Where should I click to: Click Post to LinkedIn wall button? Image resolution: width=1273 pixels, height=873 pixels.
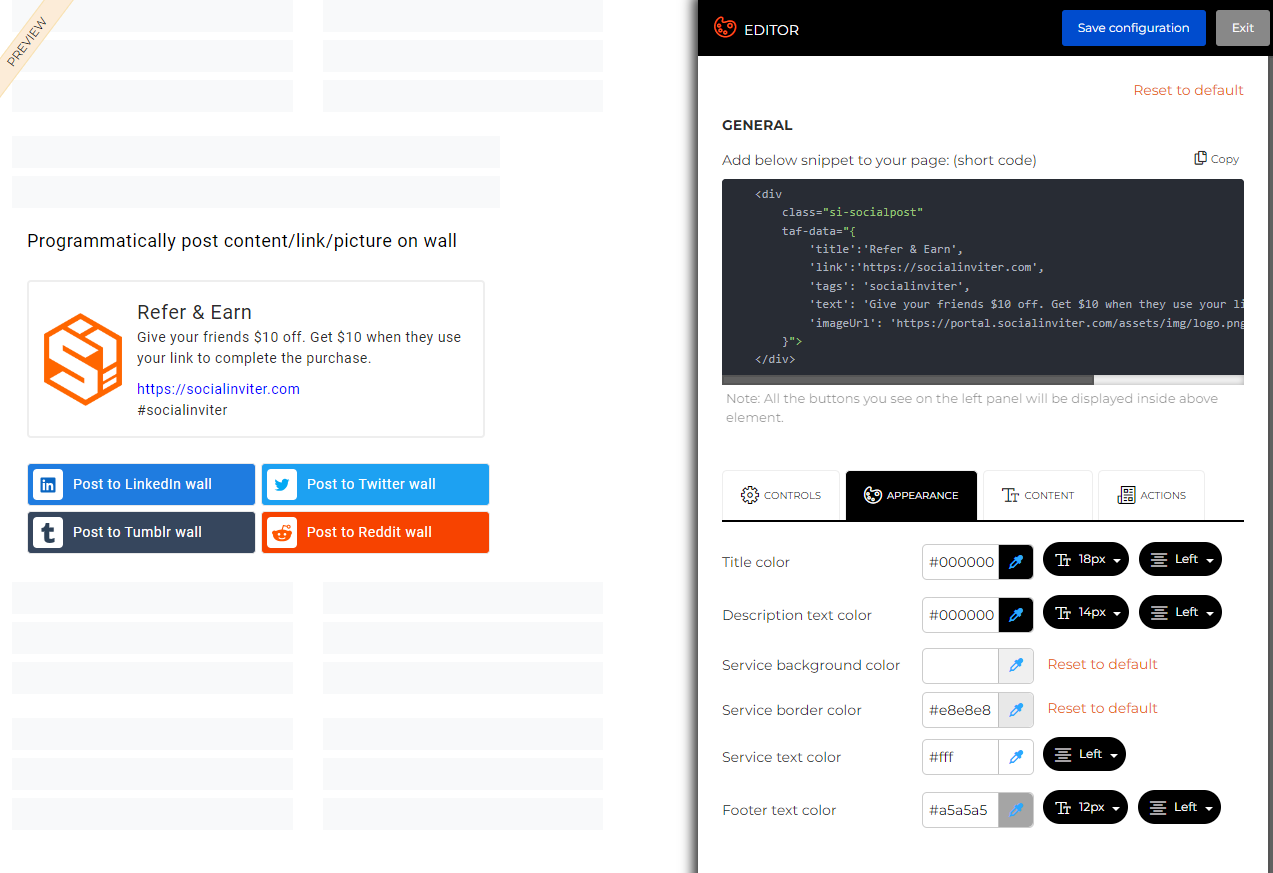141,484
